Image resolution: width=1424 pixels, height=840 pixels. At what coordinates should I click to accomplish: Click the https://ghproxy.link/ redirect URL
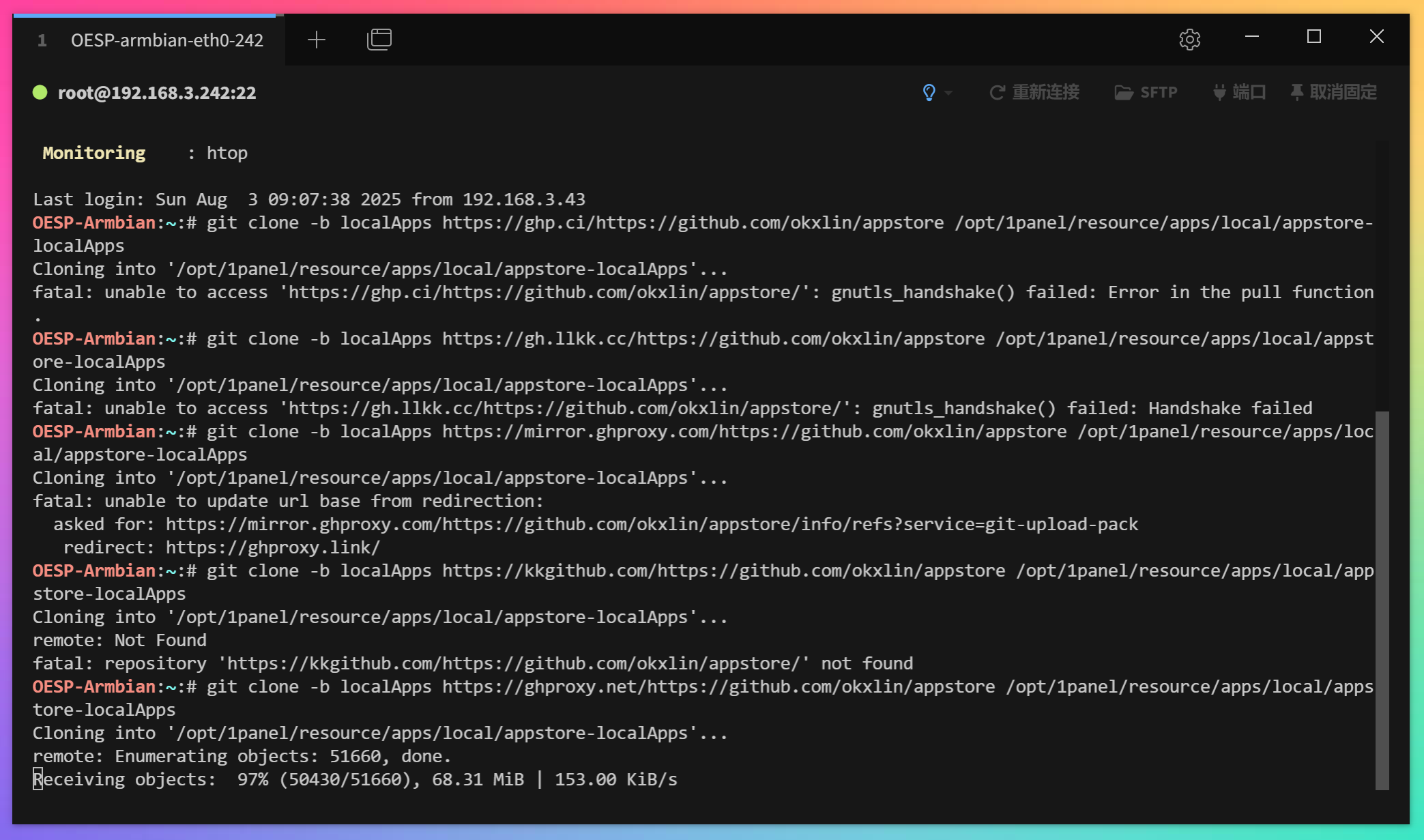pyautogui.click(x=272, y=547)
